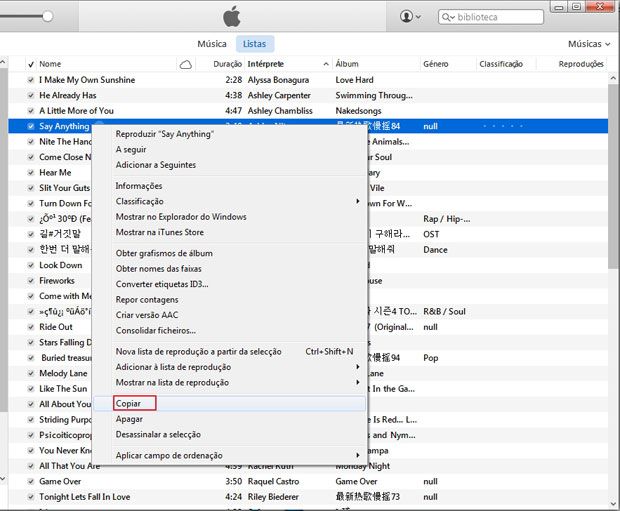Select the song Game Over
The image size is (620, 511).
pyautogui.click(x=60, y=482)
